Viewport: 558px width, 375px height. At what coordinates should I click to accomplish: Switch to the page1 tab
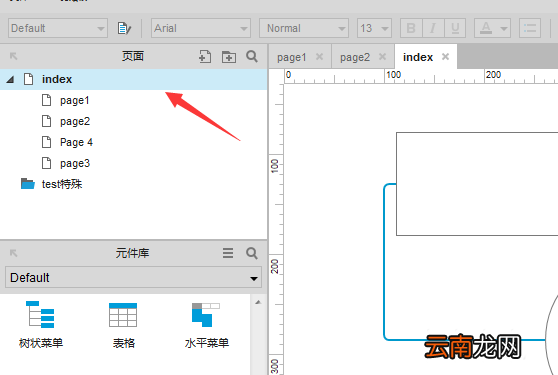291,57
